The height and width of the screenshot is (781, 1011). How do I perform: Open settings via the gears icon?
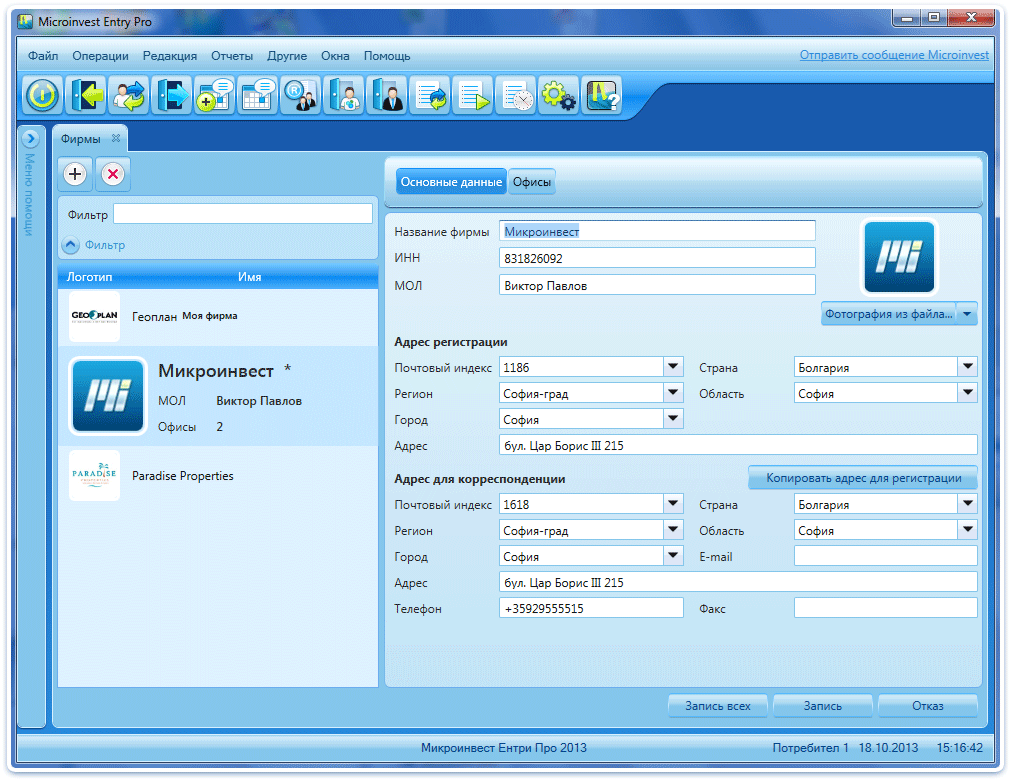click(558, 95)
